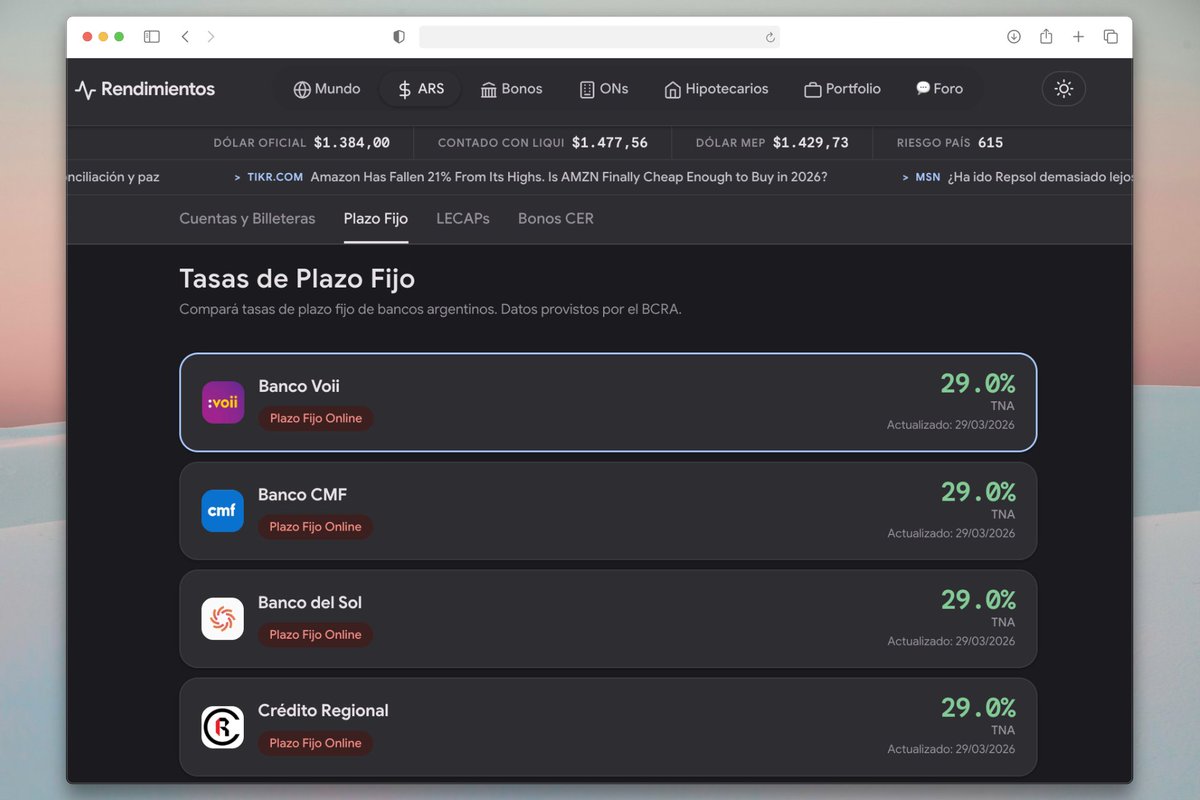The image size is (1200, 800).
Task: Click the 29.0% rate of Banco CMF
Action: 977,491
